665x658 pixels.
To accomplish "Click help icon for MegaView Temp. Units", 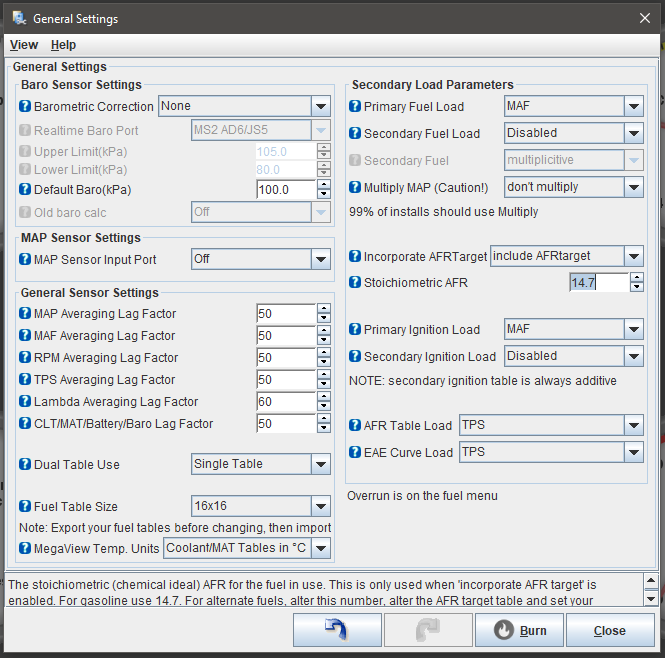I will pyautogui.click(x=25, y=548).
